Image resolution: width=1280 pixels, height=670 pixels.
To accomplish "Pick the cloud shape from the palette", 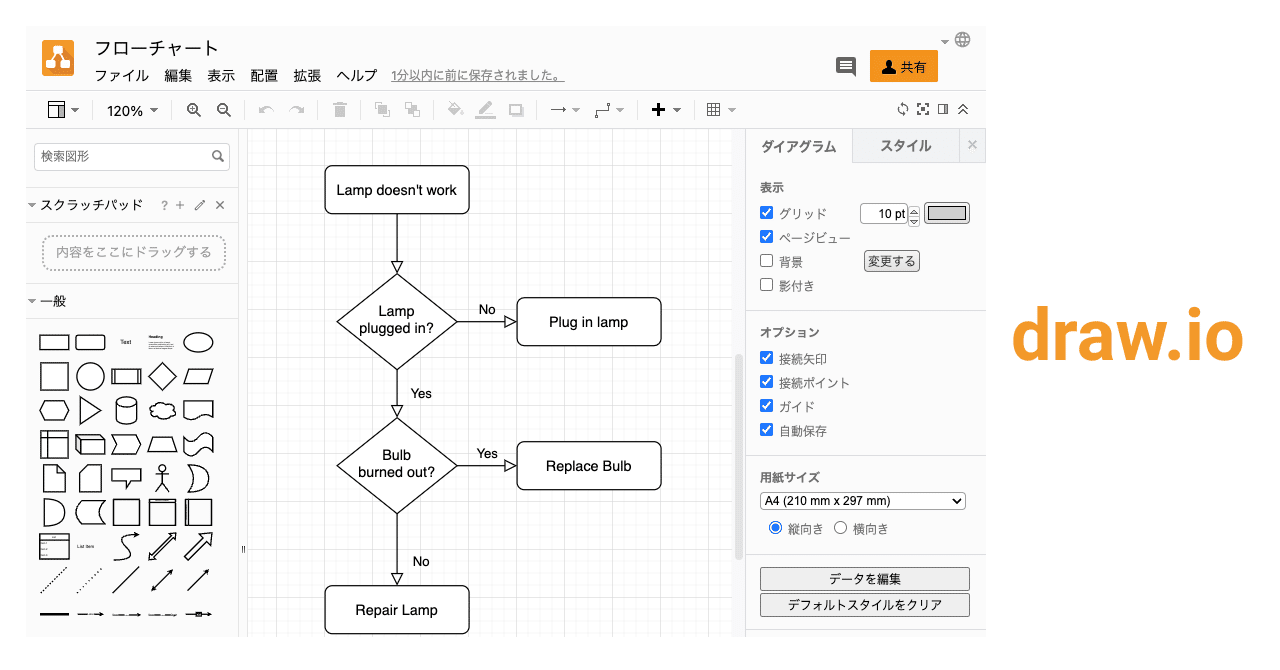I will click(x=162, y=410).
